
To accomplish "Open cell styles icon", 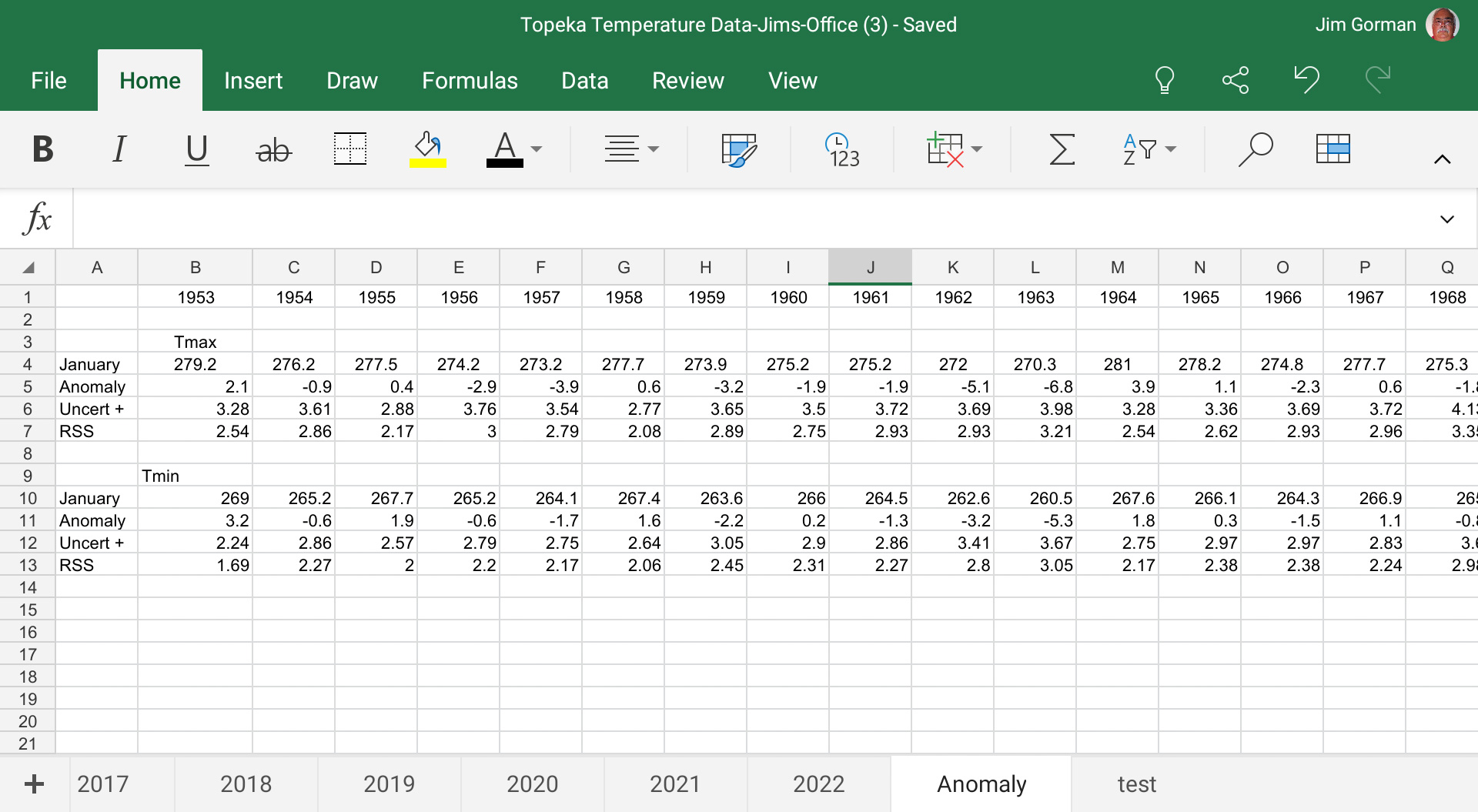I will [x=739, y=149].
